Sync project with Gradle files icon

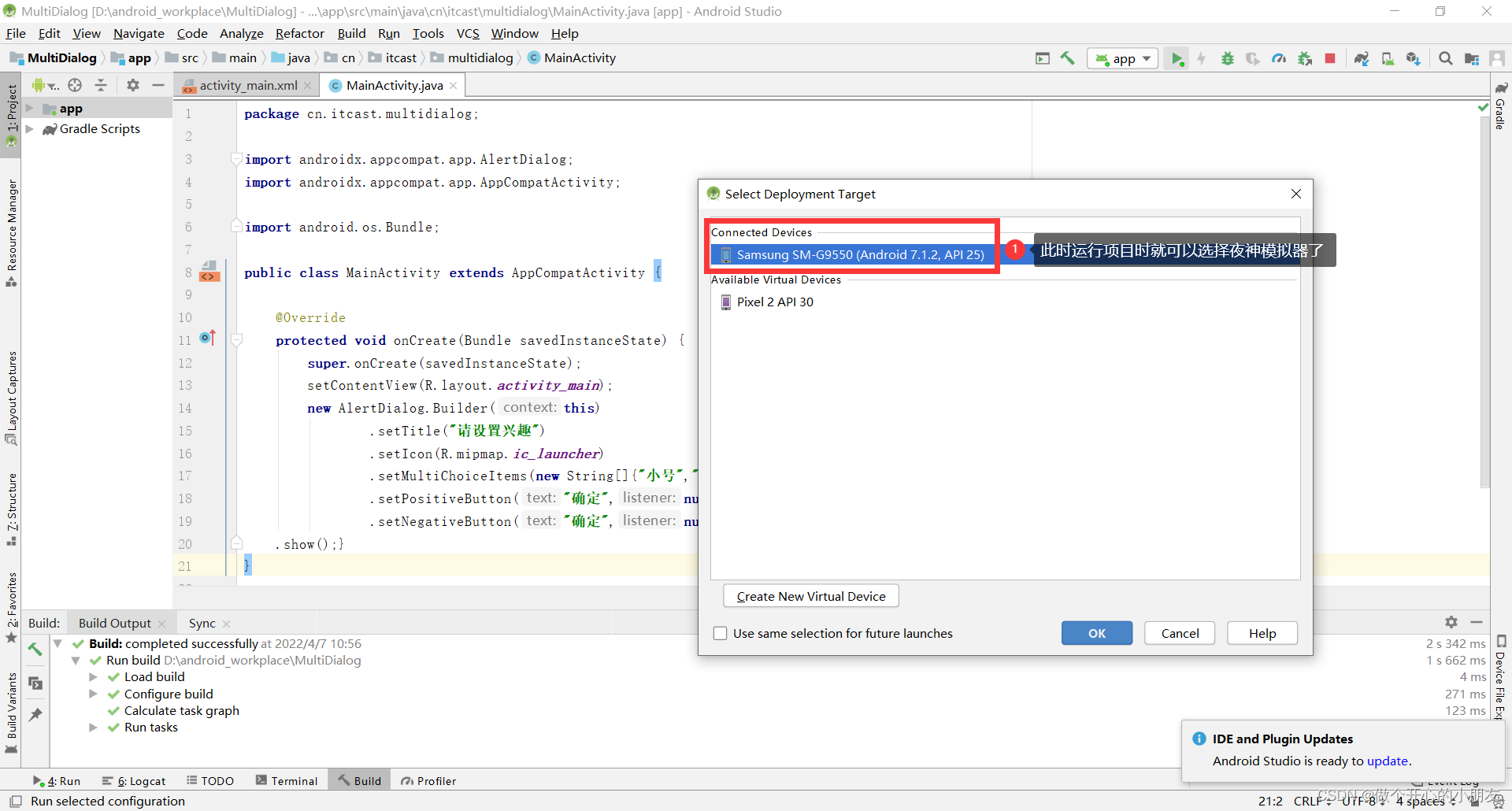(x=1362, y=58)
